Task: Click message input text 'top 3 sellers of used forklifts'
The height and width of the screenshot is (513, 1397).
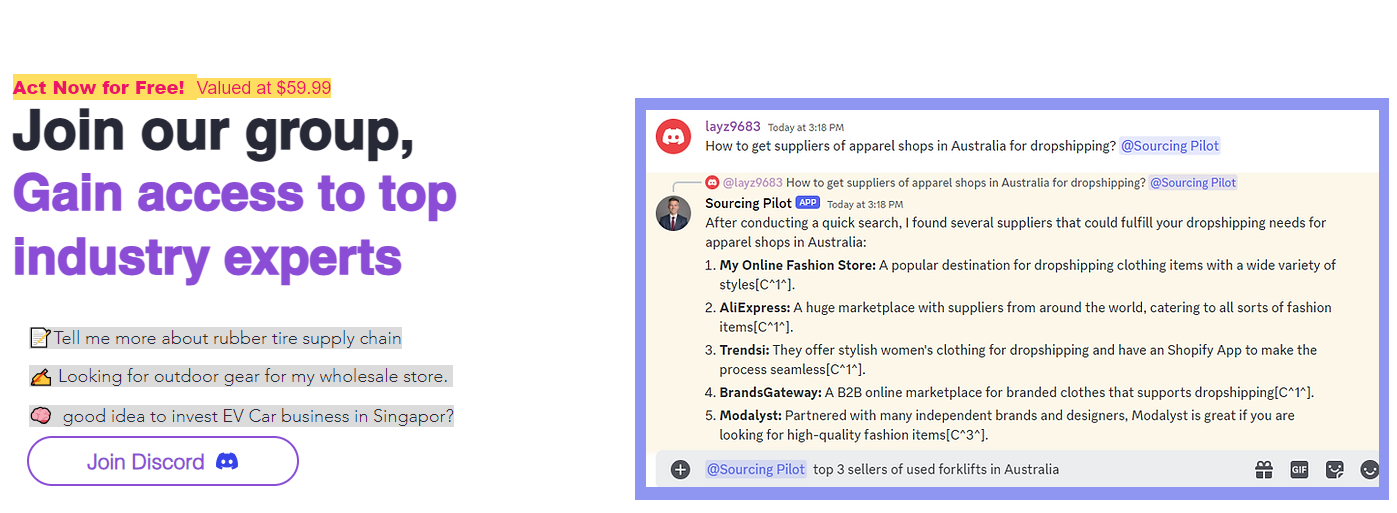Action: click(x=936, y=469)
